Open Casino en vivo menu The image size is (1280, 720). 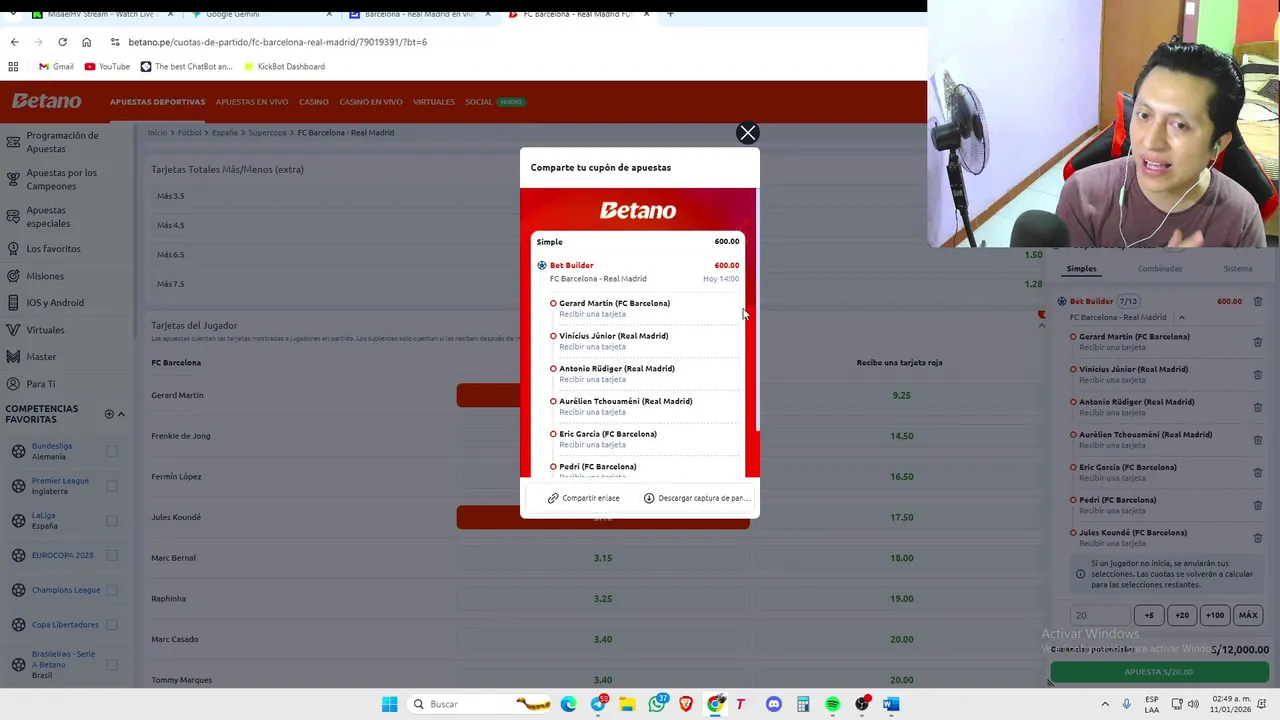pyautogui.click(x=371, y=102)
